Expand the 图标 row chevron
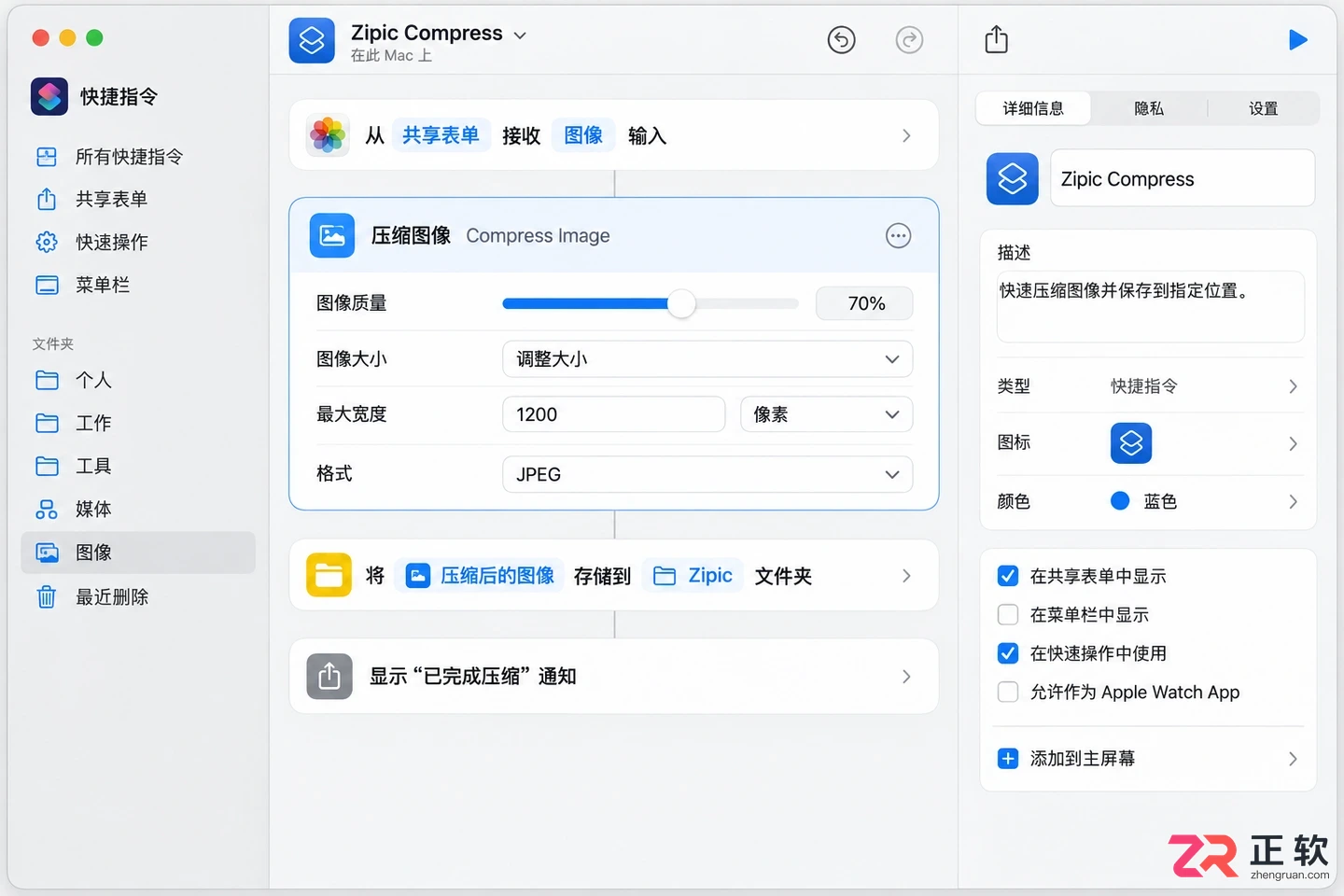Screen dimensions: 1344x896 tap(1293, 443)
